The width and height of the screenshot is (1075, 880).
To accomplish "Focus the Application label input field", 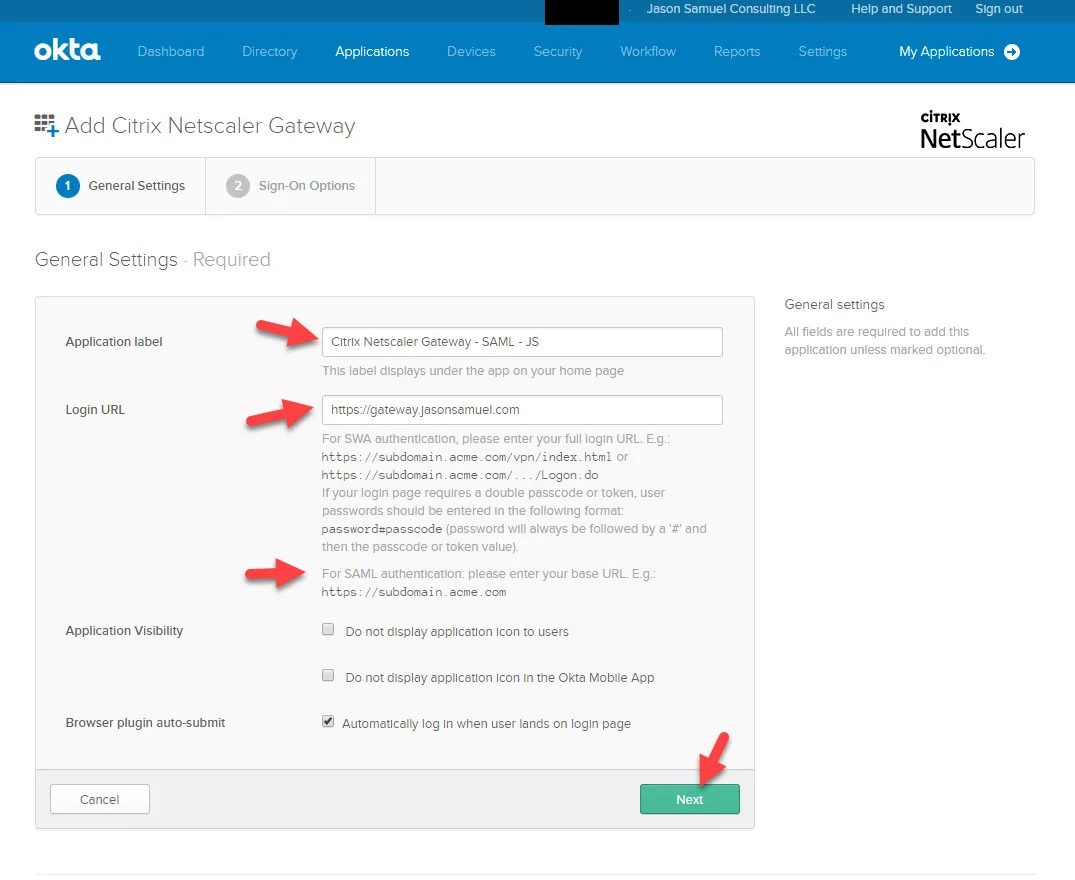I will 522,341.
